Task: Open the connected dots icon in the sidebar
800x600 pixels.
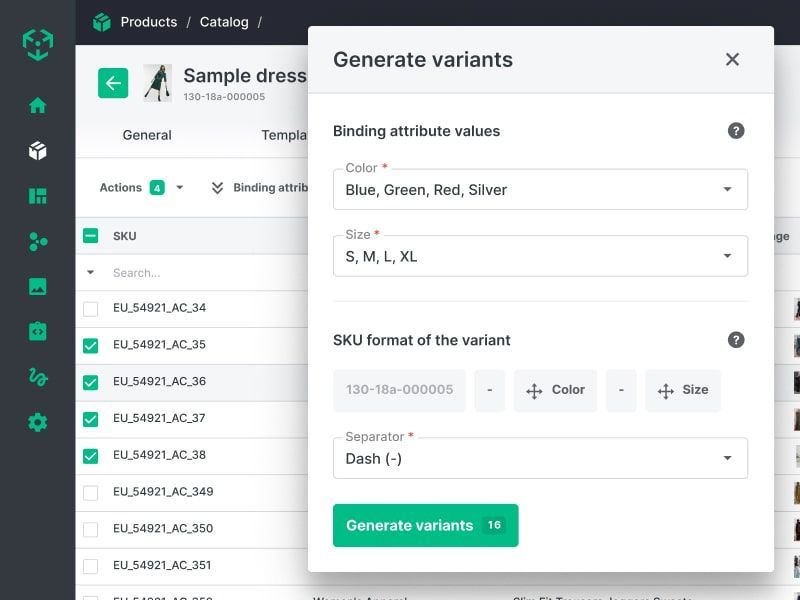Action: point(38,241)
